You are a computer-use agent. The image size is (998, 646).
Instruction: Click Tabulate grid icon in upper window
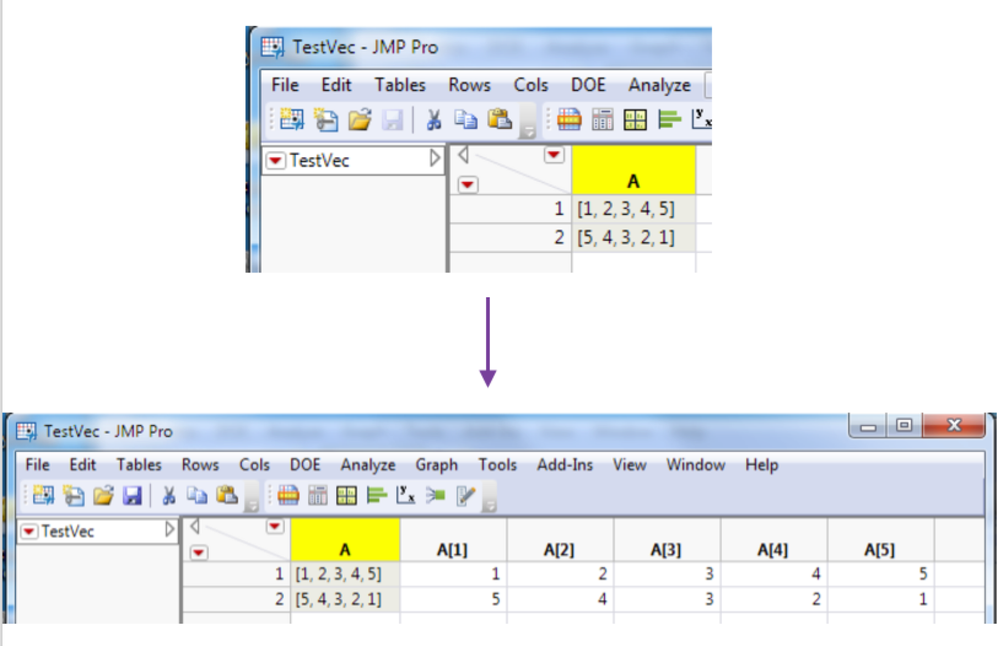[x=635, y=120]
